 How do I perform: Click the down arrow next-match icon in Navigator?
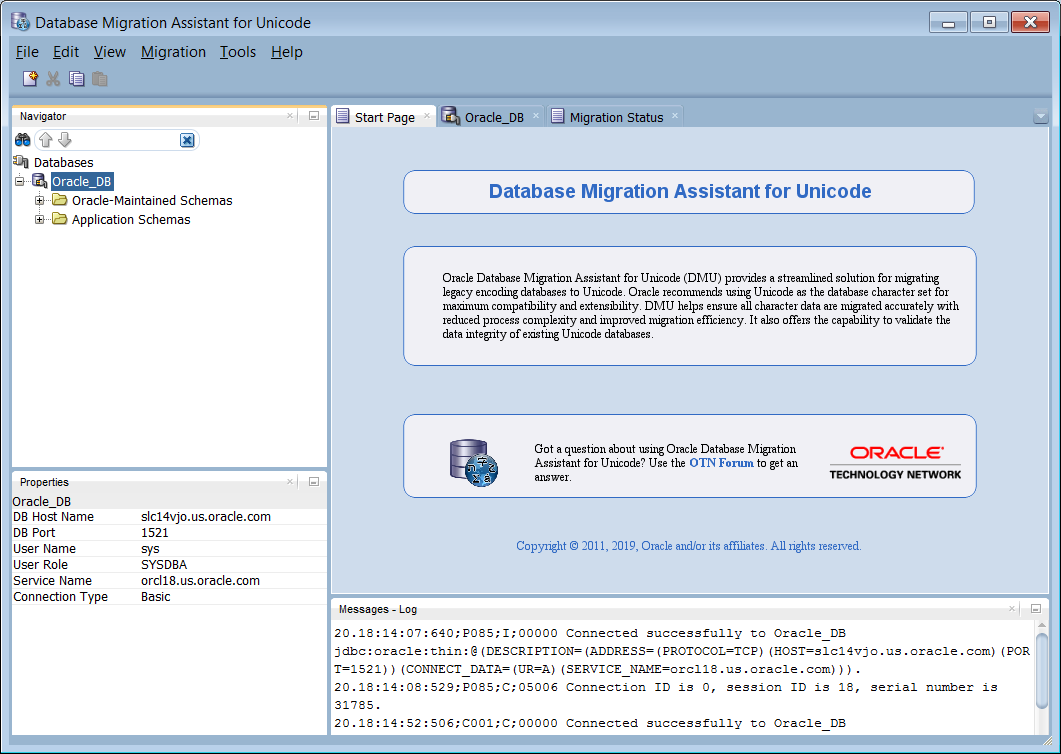coord(64,140)
